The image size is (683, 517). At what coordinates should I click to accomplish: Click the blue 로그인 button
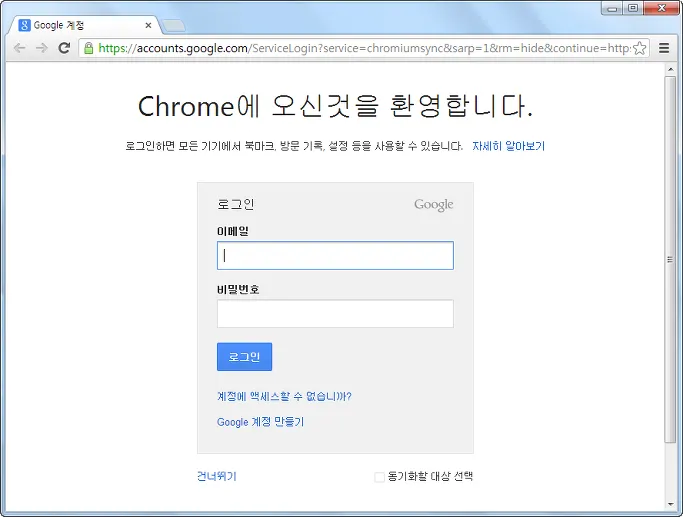pyautogui.click(x=244, y=357)
